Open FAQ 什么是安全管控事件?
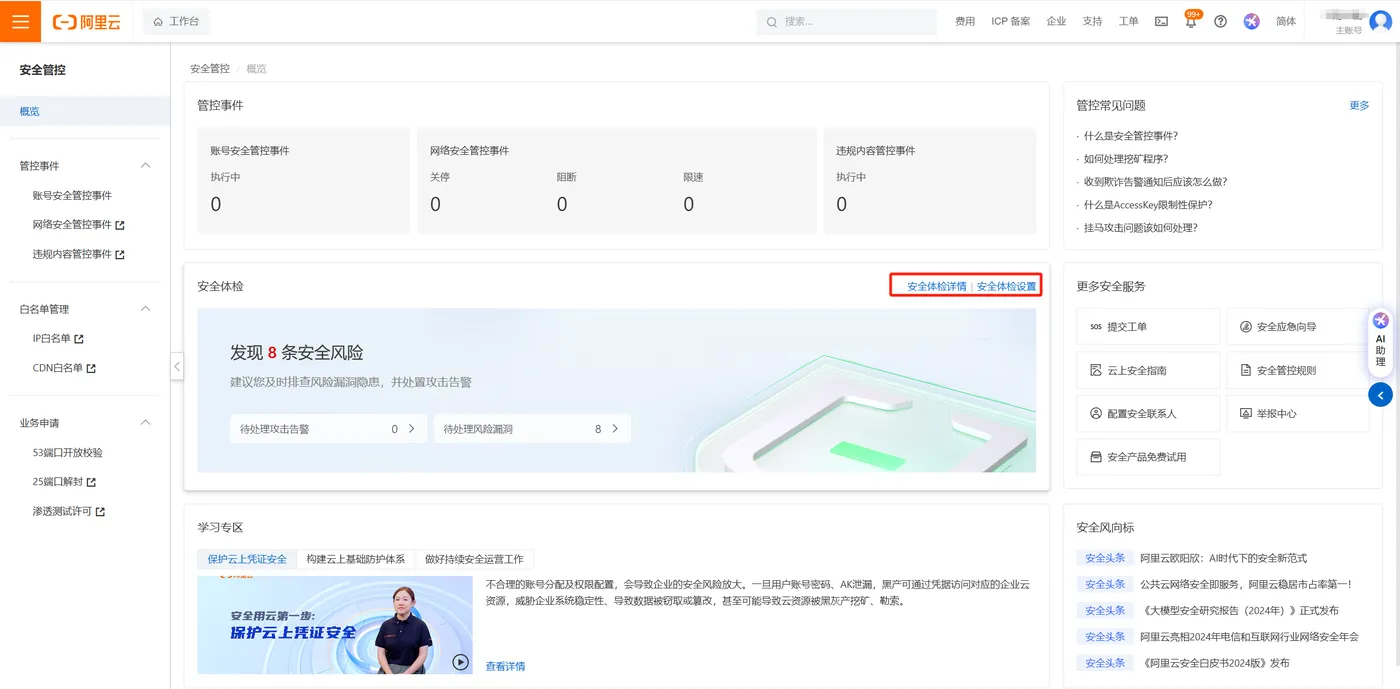 1130,136
